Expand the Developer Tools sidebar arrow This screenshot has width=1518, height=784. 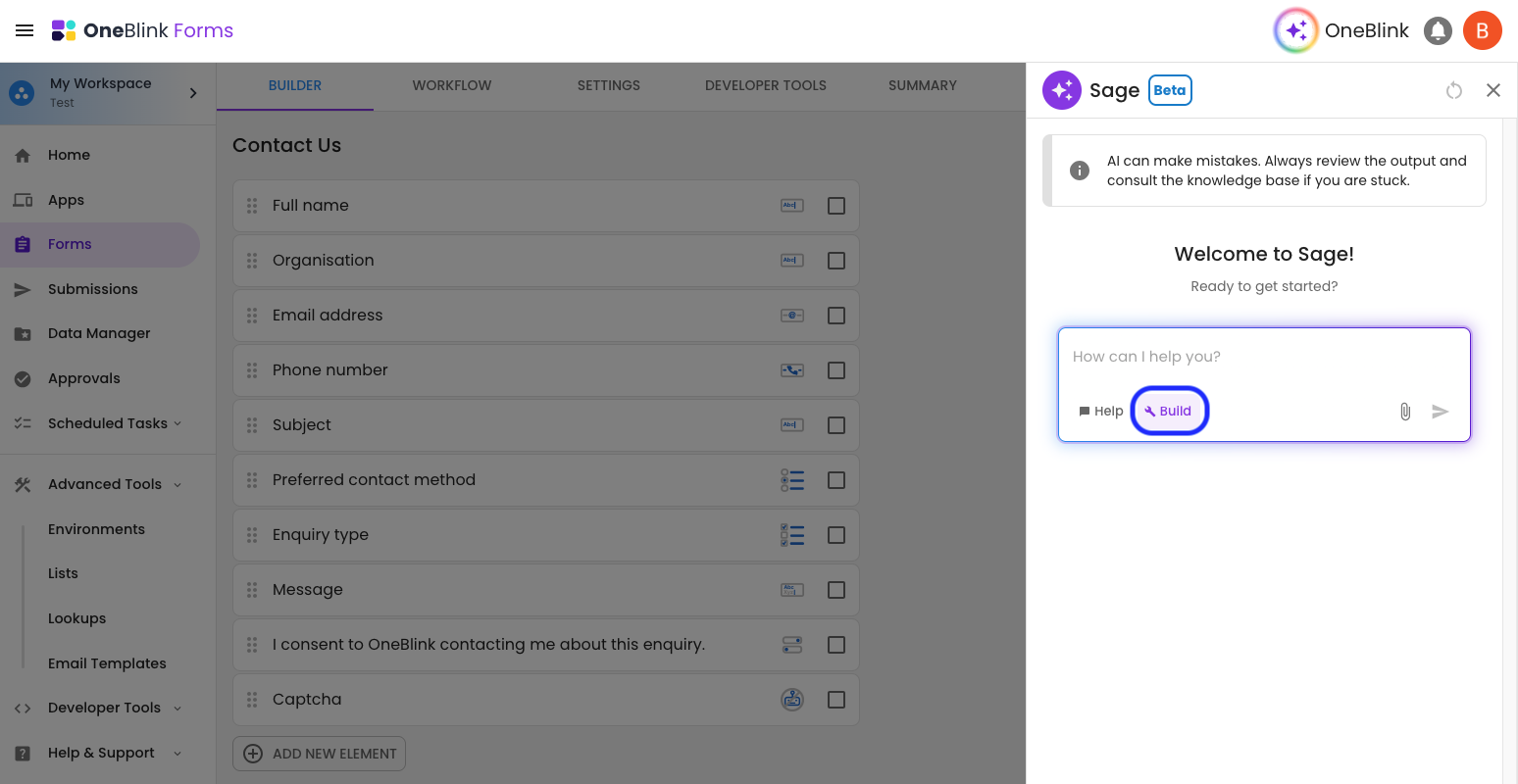click(177, 708)
